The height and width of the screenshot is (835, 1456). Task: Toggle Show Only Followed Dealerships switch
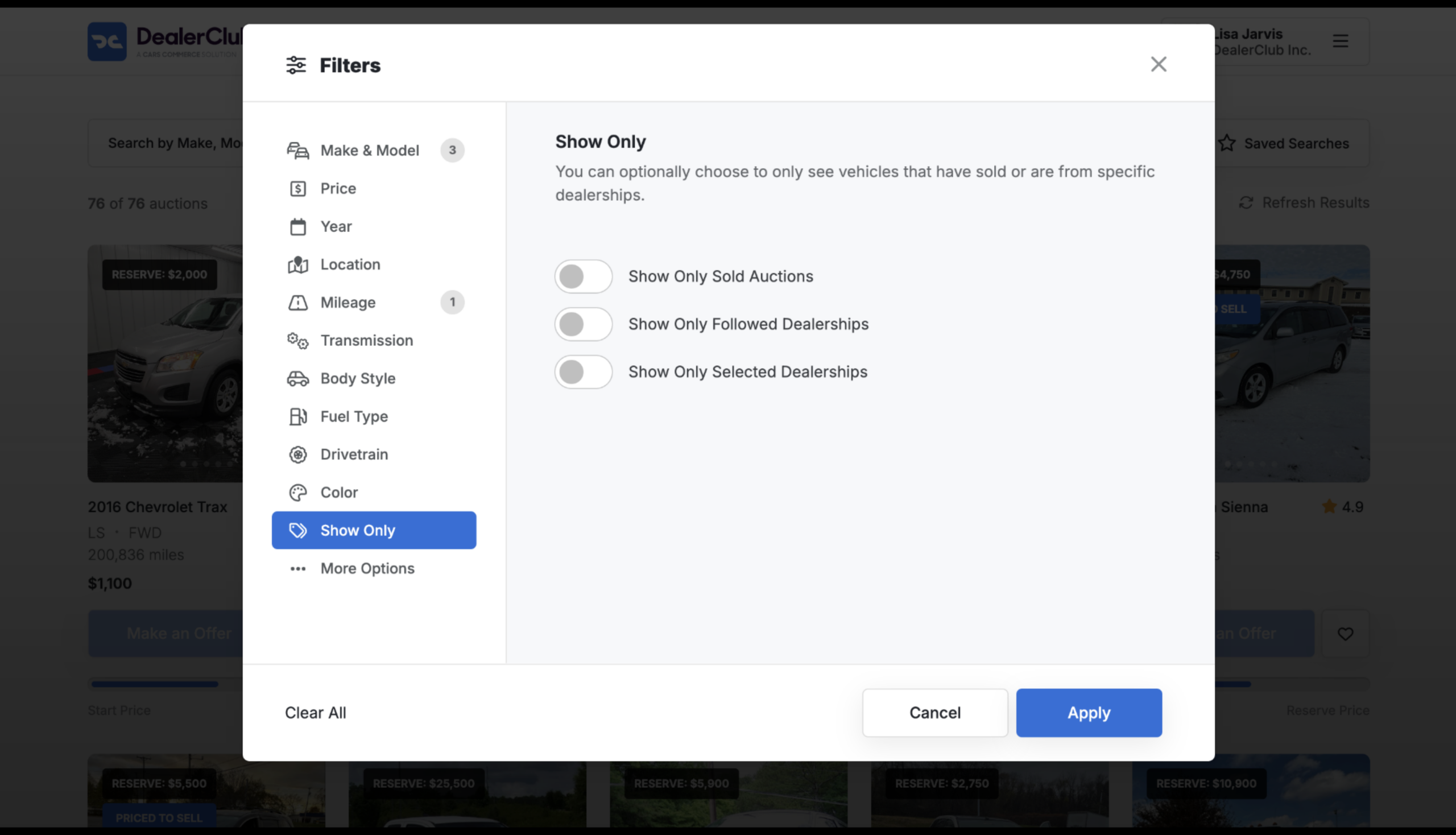tap(583, 324)
